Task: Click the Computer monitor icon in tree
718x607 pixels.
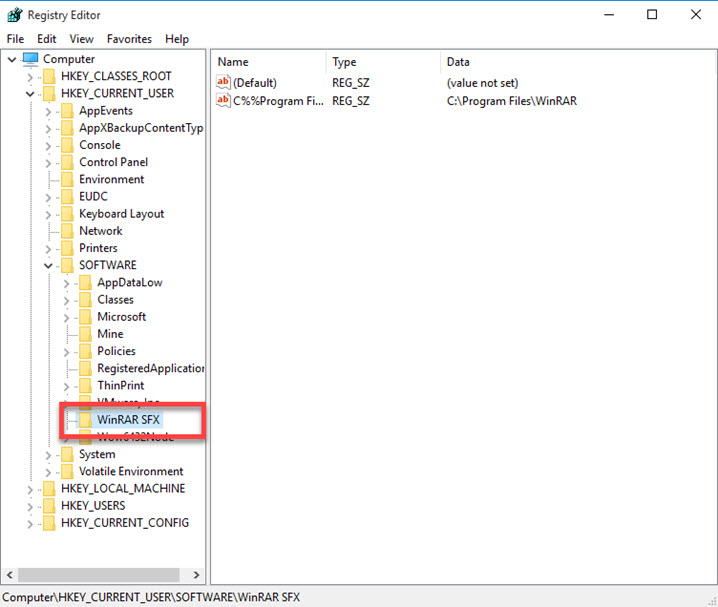Action: [31, 59]
